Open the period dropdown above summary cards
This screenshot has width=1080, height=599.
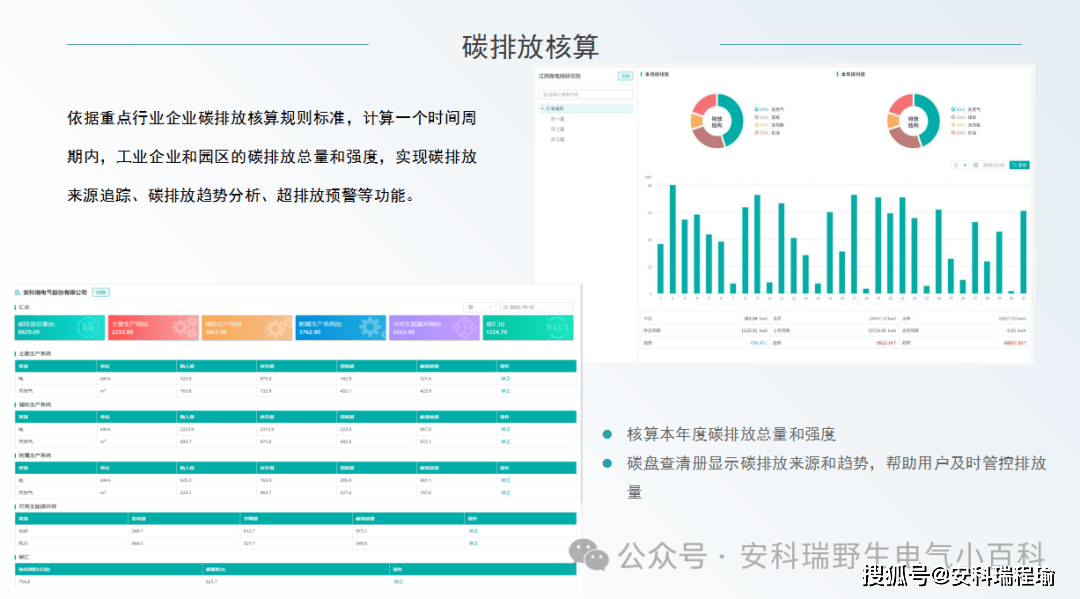point(479,307)
